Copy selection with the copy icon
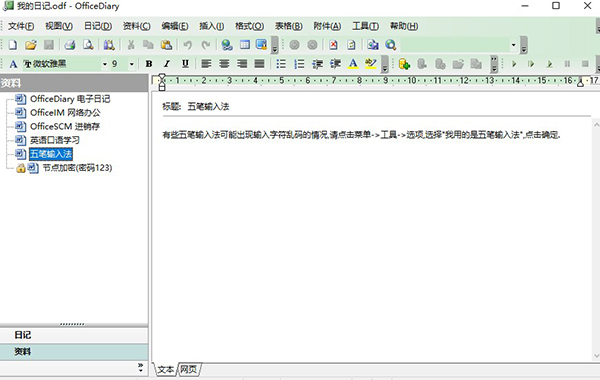 tap(148, 45)
